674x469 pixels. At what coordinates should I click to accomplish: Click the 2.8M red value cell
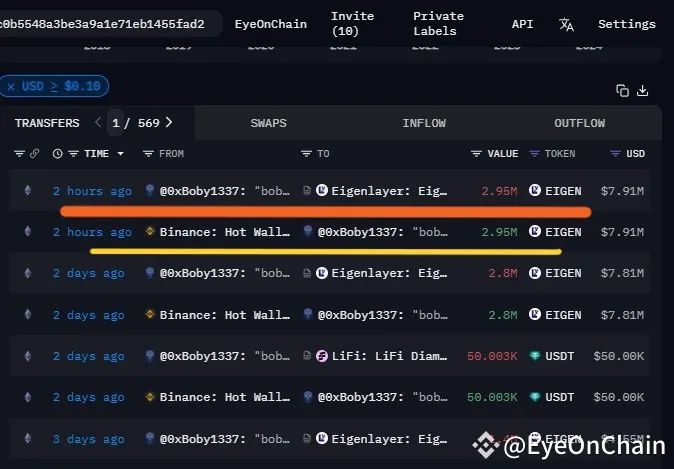point(502,273)
